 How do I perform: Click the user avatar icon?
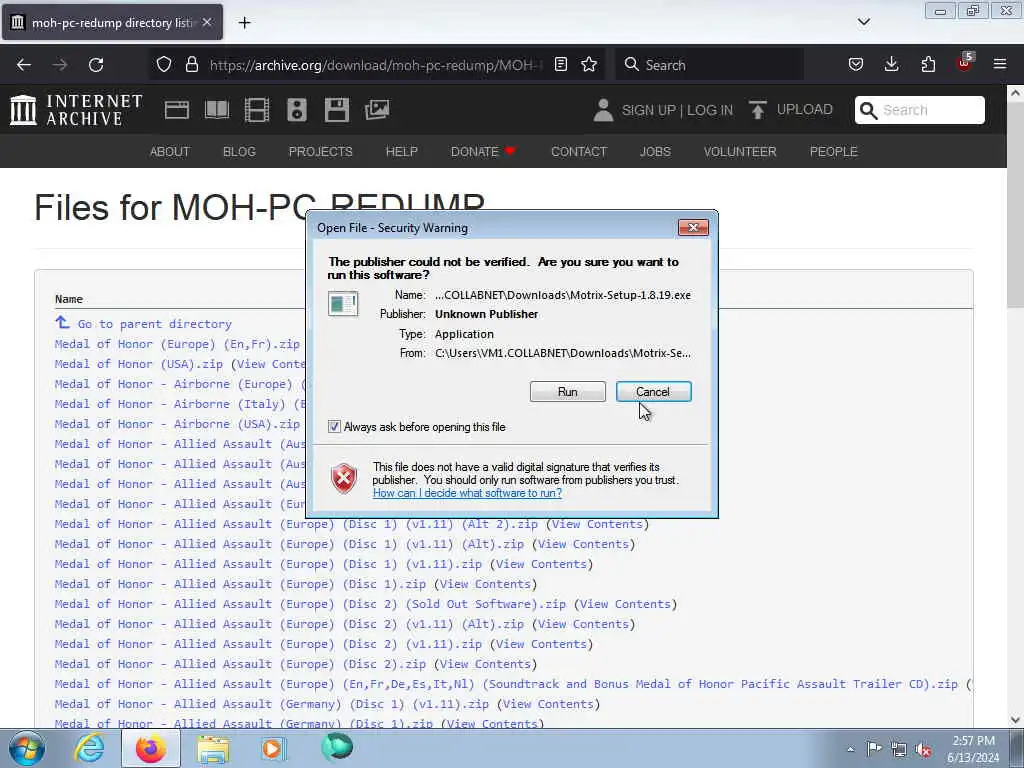click(603, 110)
